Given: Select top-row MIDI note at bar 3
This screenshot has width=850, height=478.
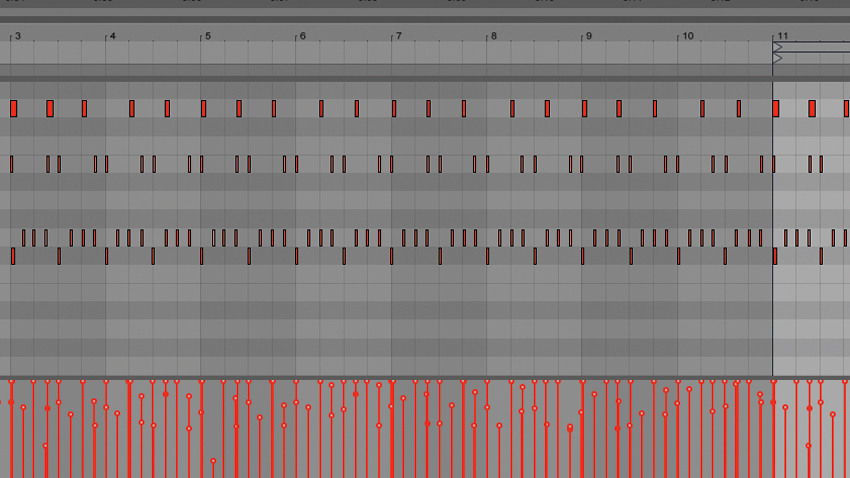Looking at the screenshot, I should (x=14, y=108).
